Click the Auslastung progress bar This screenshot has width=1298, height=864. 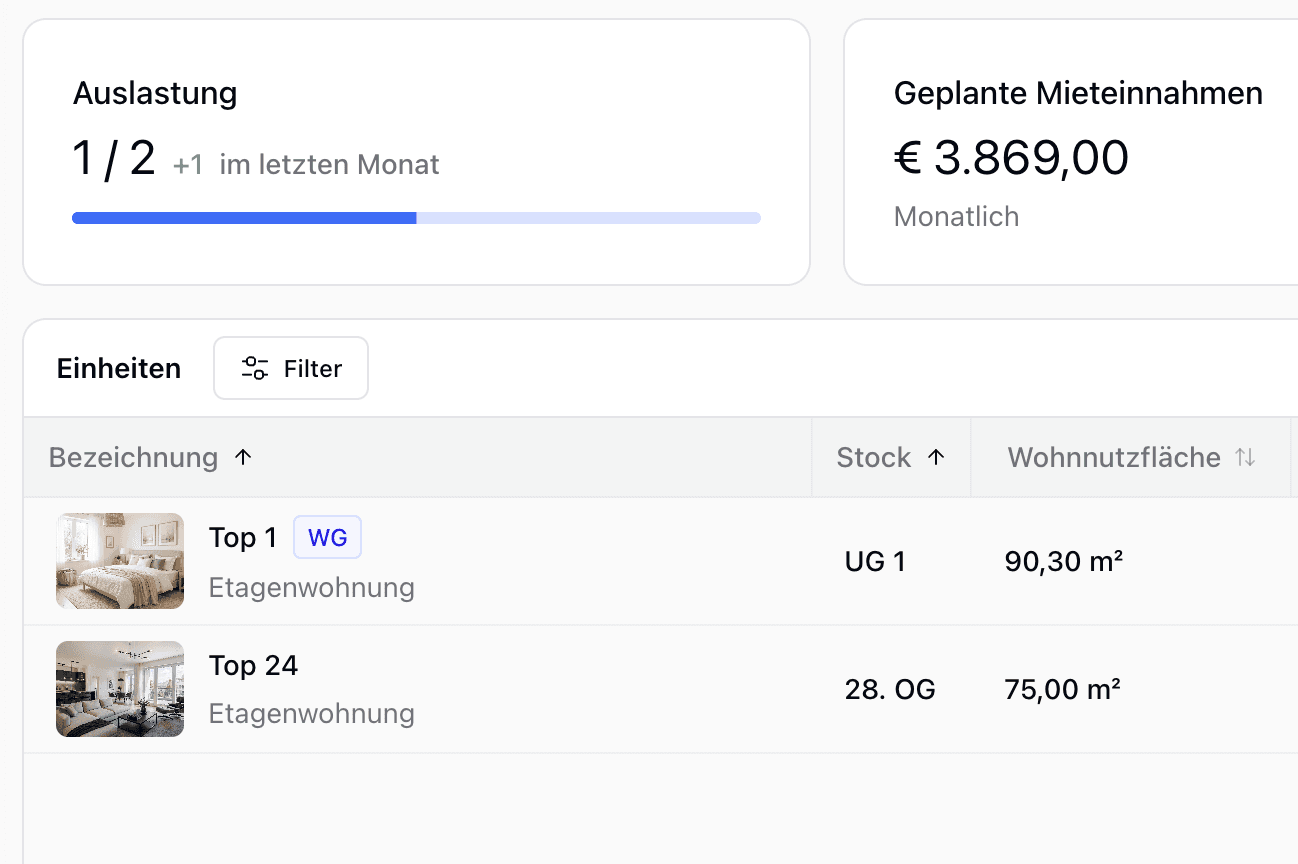click(x=416, y=218)
